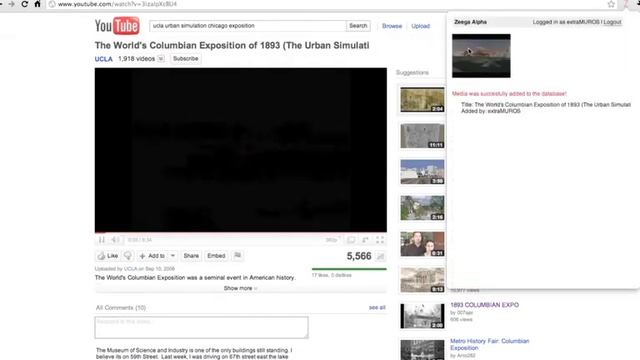Expand the 1,918 videos dropdown arrow
The image size is (640, 360).
161,59
